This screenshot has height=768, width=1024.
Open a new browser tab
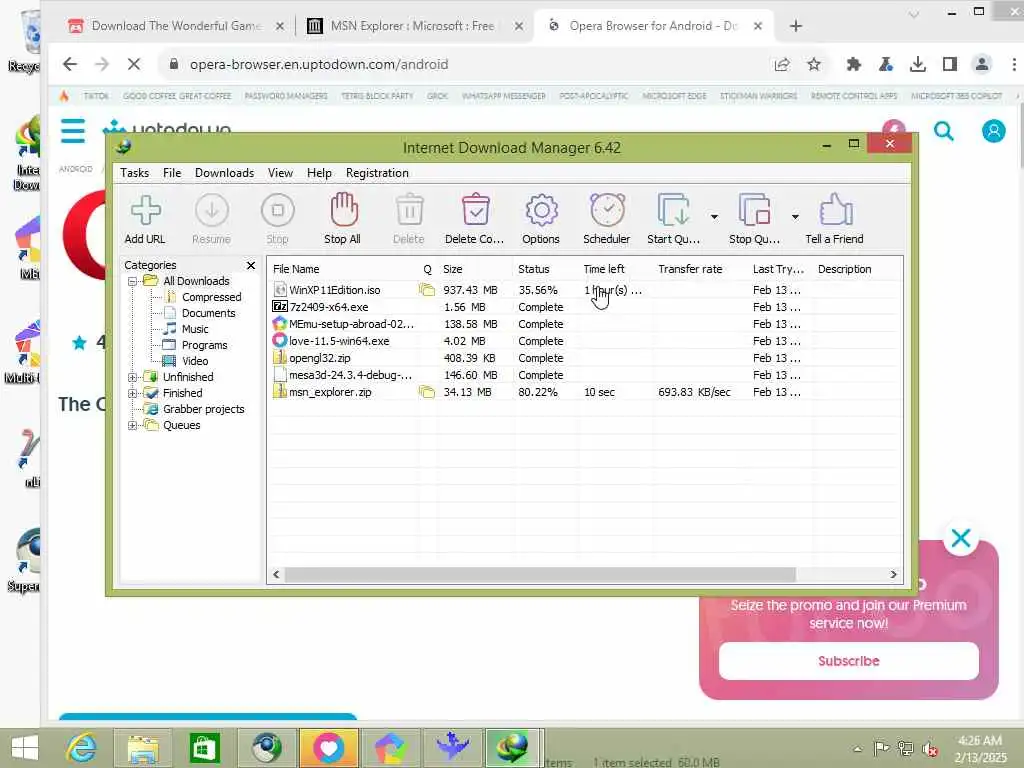(x=795, y=26)
